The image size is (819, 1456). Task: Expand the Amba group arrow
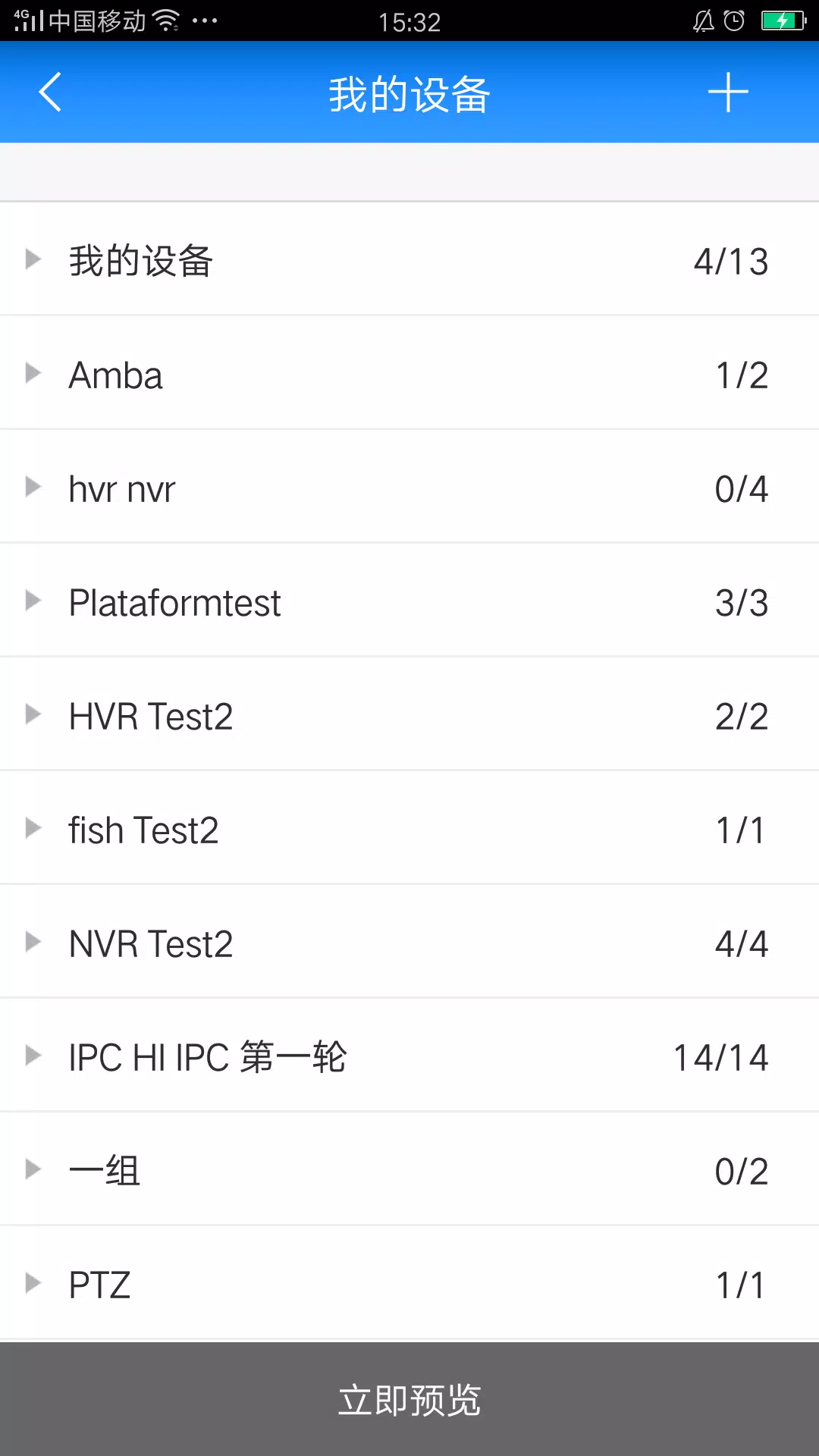point(33,373)
